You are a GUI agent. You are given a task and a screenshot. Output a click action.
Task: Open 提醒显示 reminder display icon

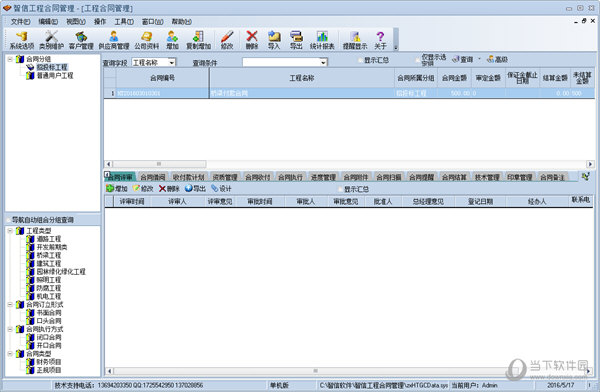click(x=355, y=40)
